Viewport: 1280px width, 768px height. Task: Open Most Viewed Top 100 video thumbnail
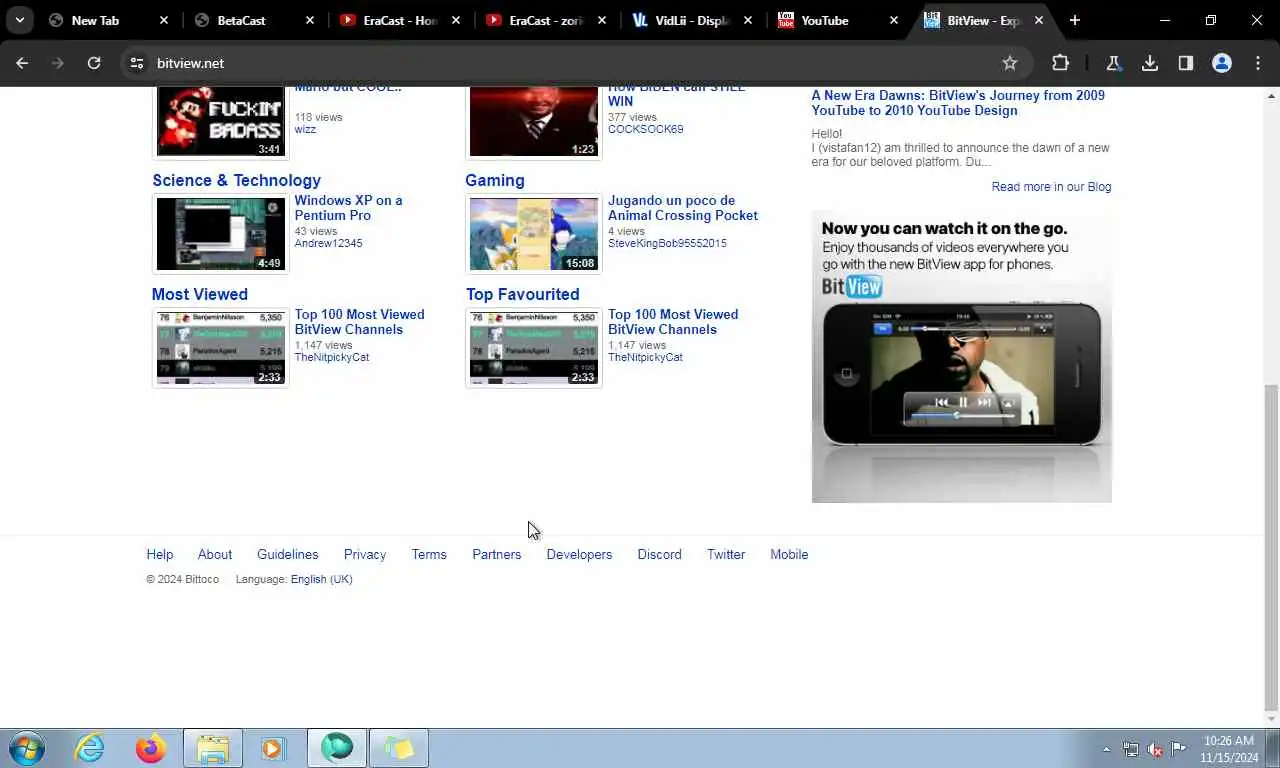(x=221, y=348)
